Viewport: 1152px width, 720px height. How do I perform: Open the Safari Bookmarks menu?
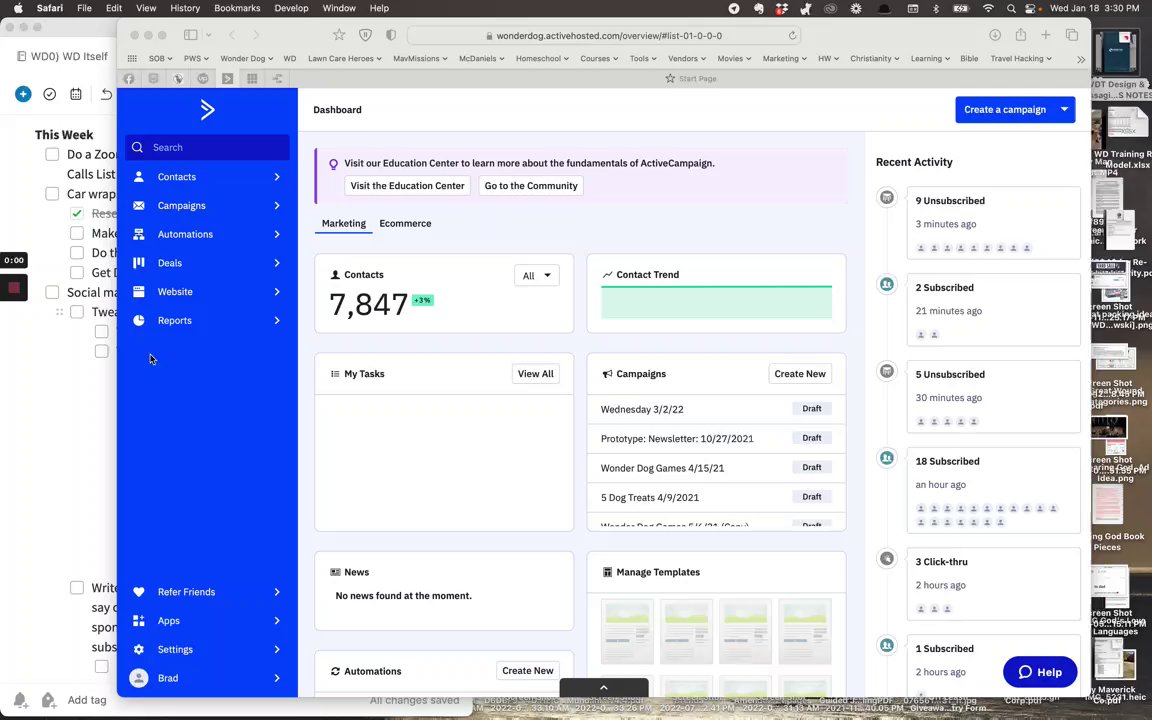237,8
